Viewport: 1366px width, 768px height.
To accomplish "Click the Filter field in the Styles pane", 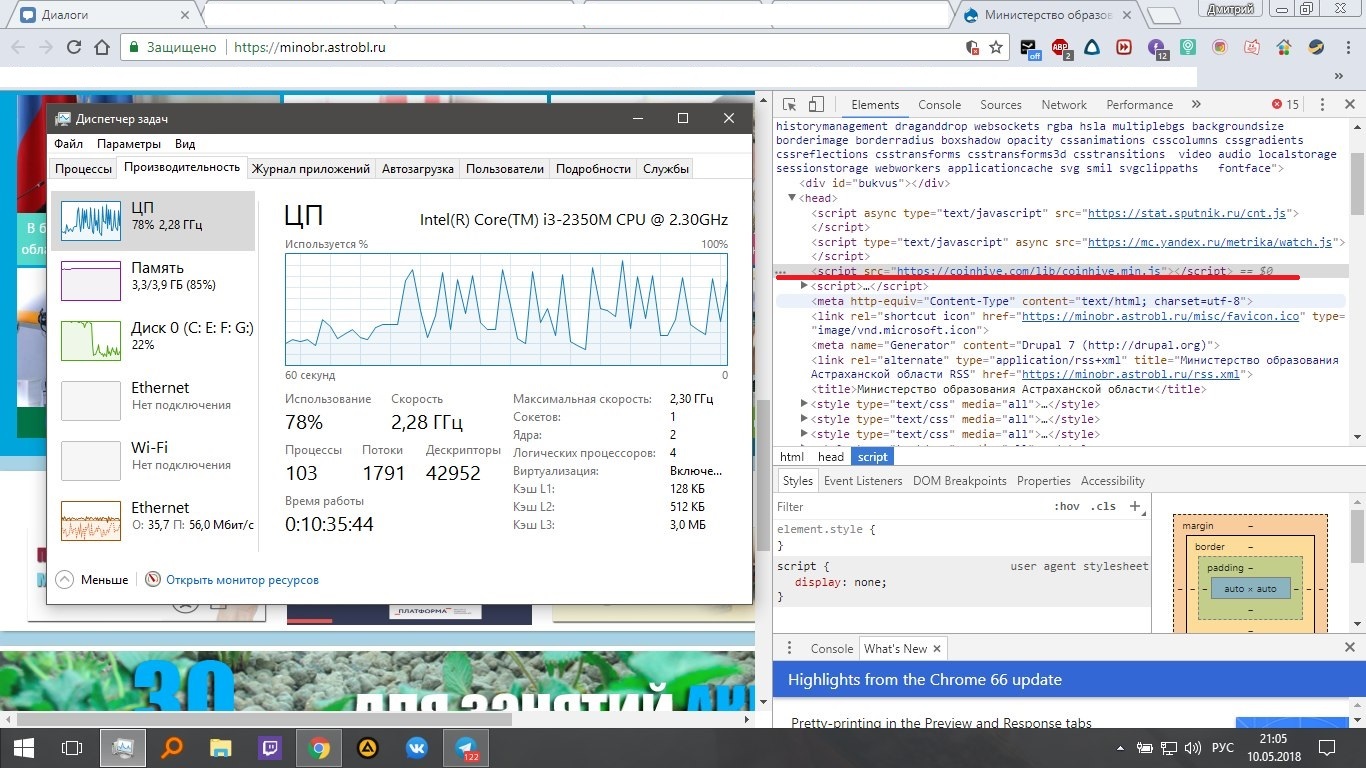I will click(910, 506).
